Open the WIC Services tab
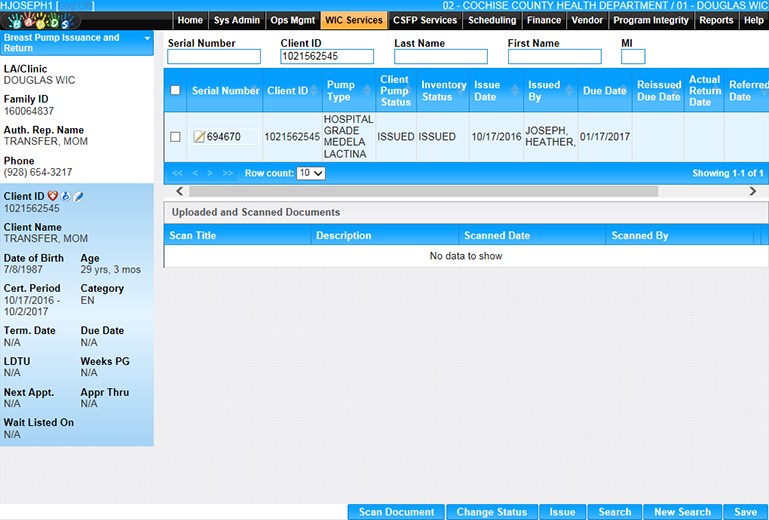 click(x=353, y=20)
